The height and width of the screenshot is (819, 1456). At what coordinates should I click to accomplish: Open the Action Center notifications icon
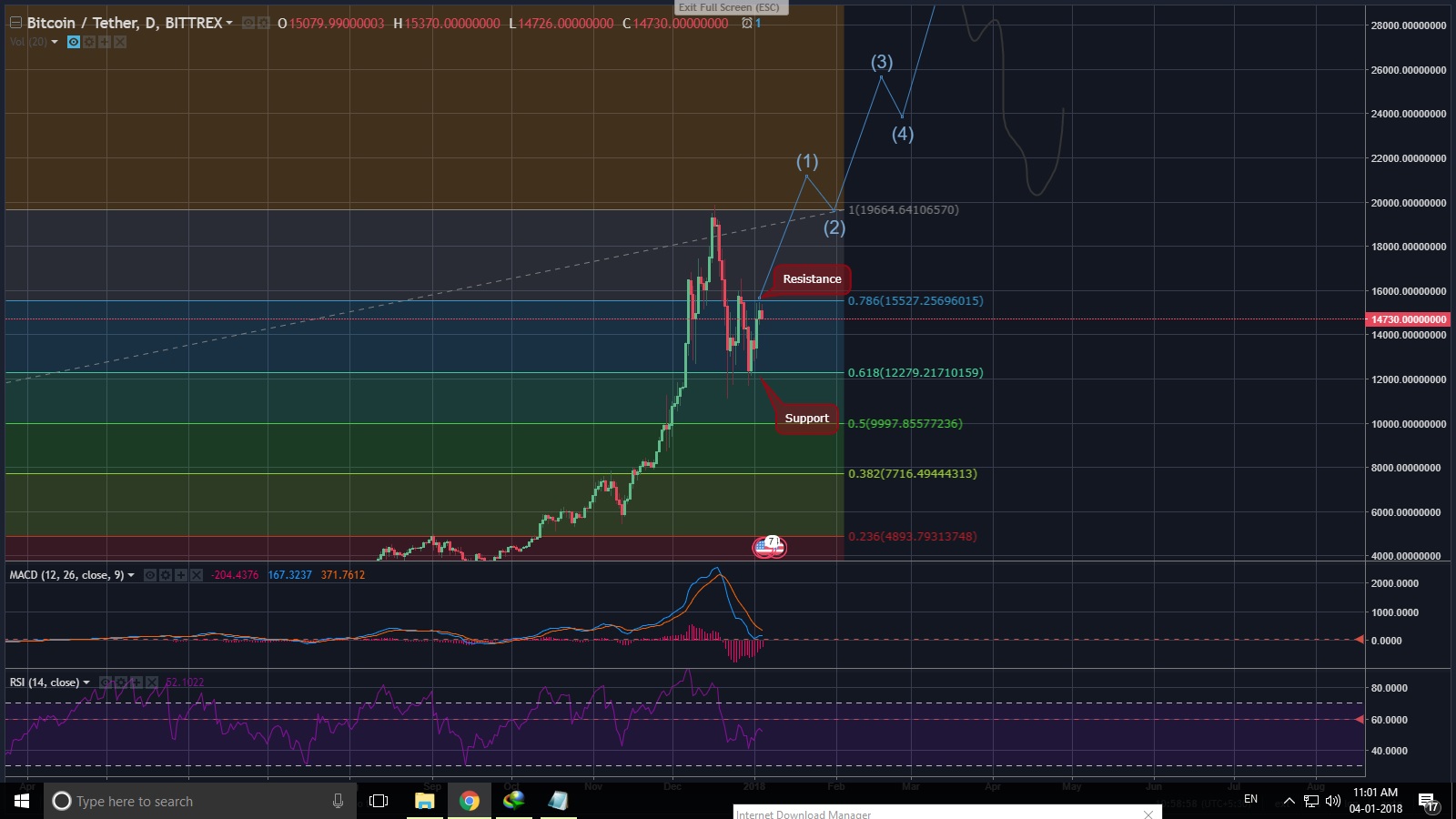[1429, 802]
